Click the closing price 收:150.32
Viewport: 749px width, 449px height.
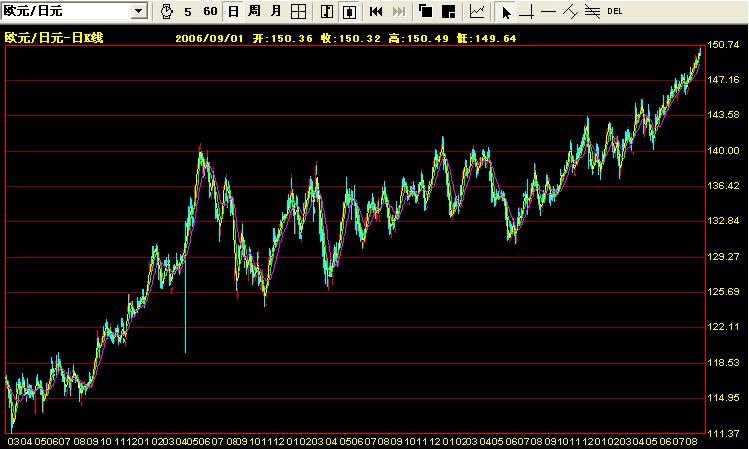[351, 38]
